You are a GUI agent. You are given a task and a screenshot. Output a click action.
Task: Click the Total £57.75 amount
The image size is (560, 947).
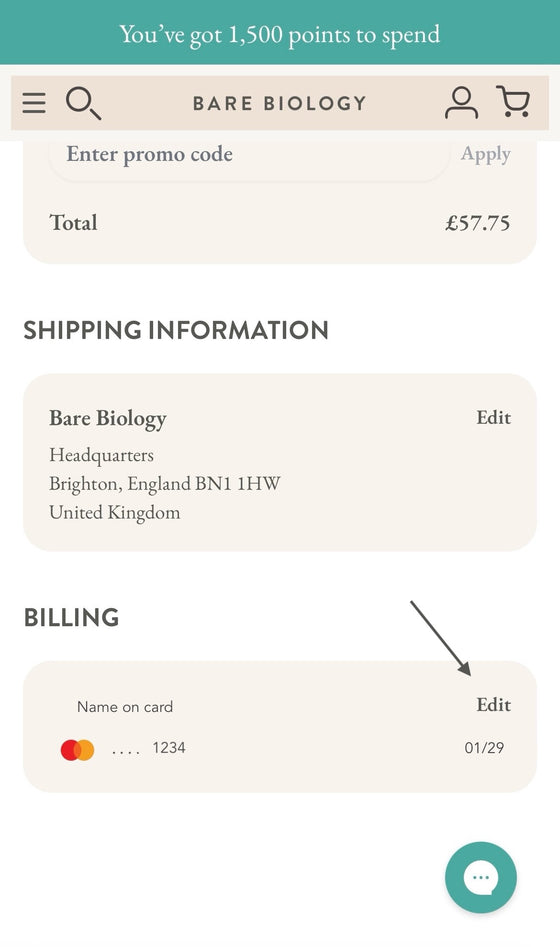[x=477, y=223]
